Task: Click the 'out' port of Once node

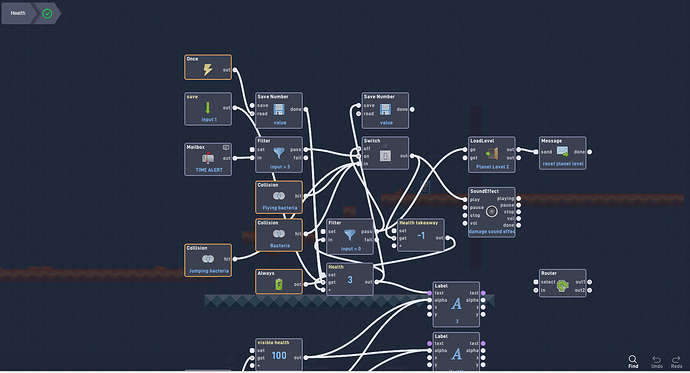Action: 235,70
